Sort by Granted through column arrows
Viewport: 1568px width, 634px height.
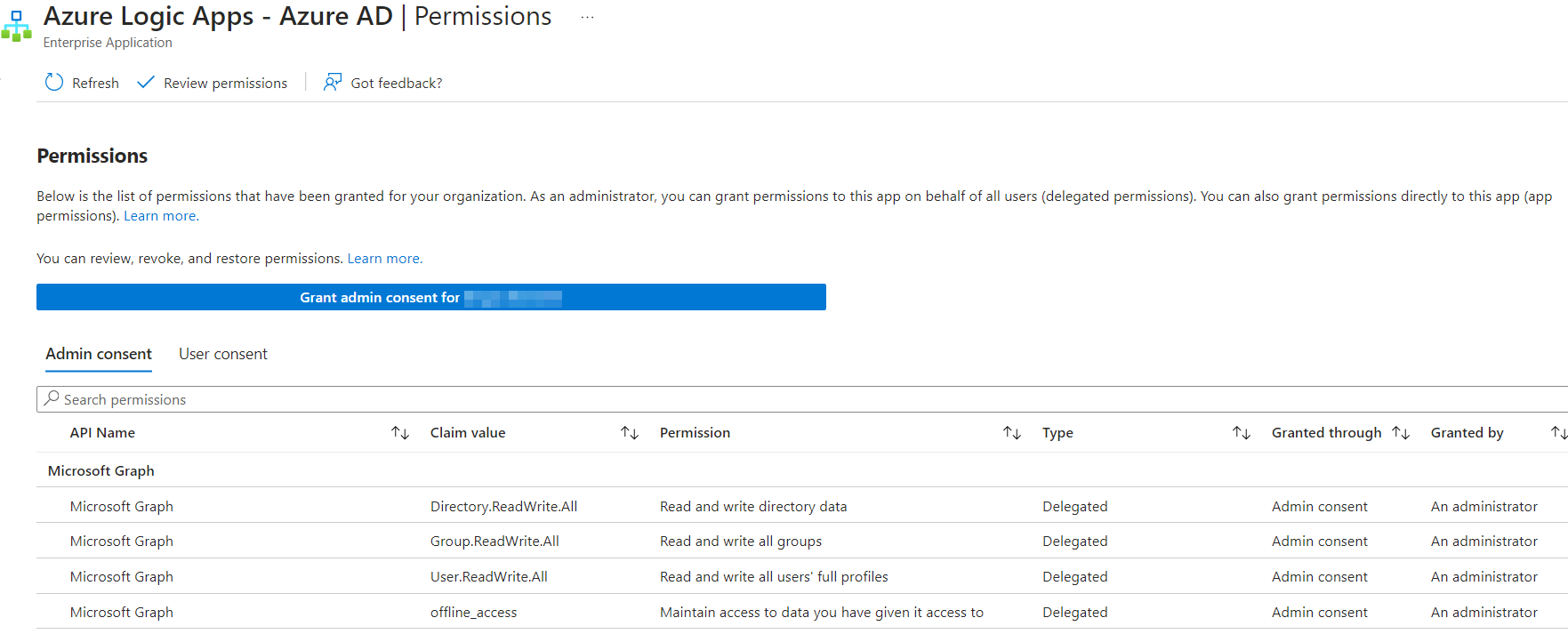[1401, 433]
